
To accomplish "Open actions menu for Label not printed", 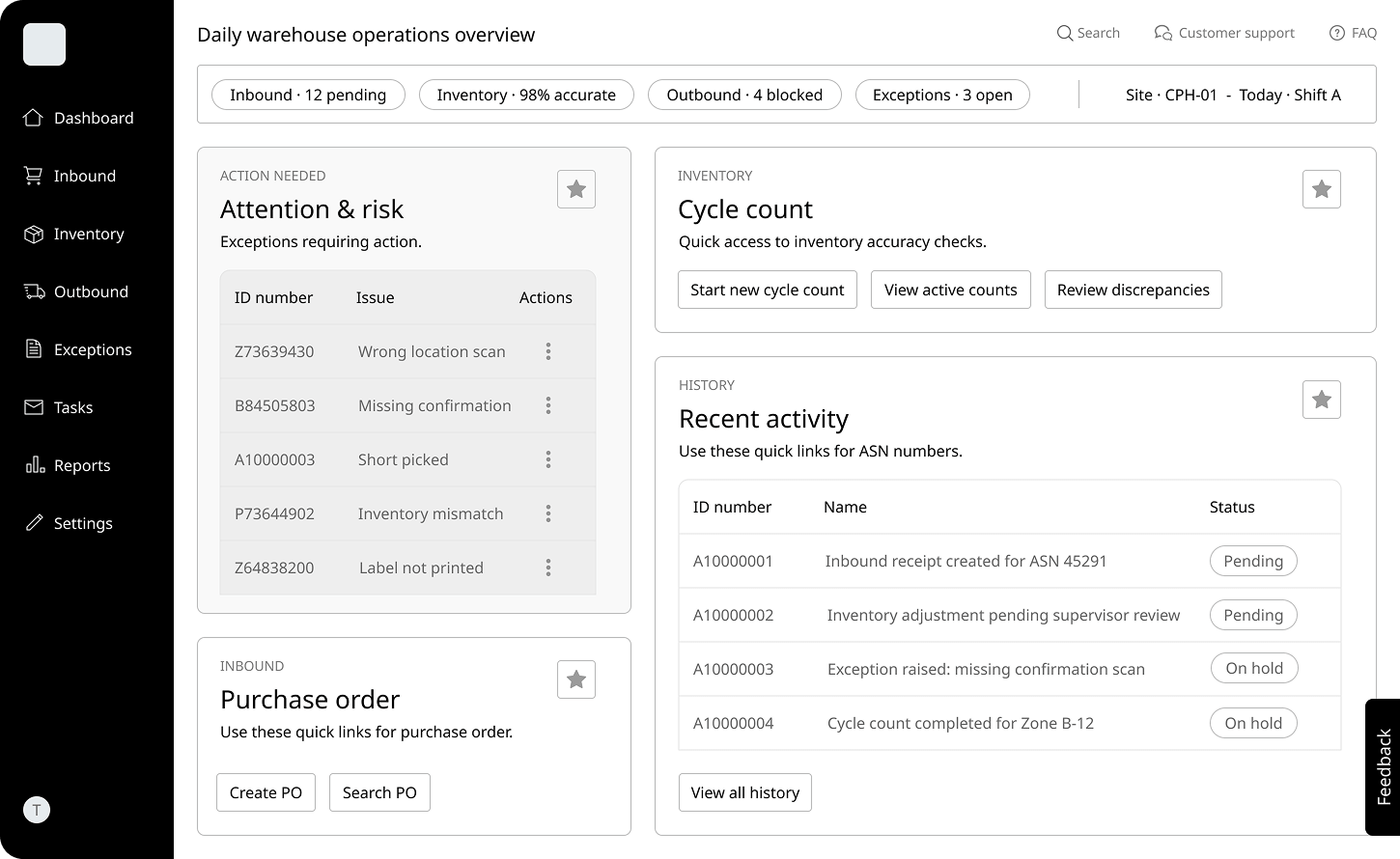I will [548, 568].
